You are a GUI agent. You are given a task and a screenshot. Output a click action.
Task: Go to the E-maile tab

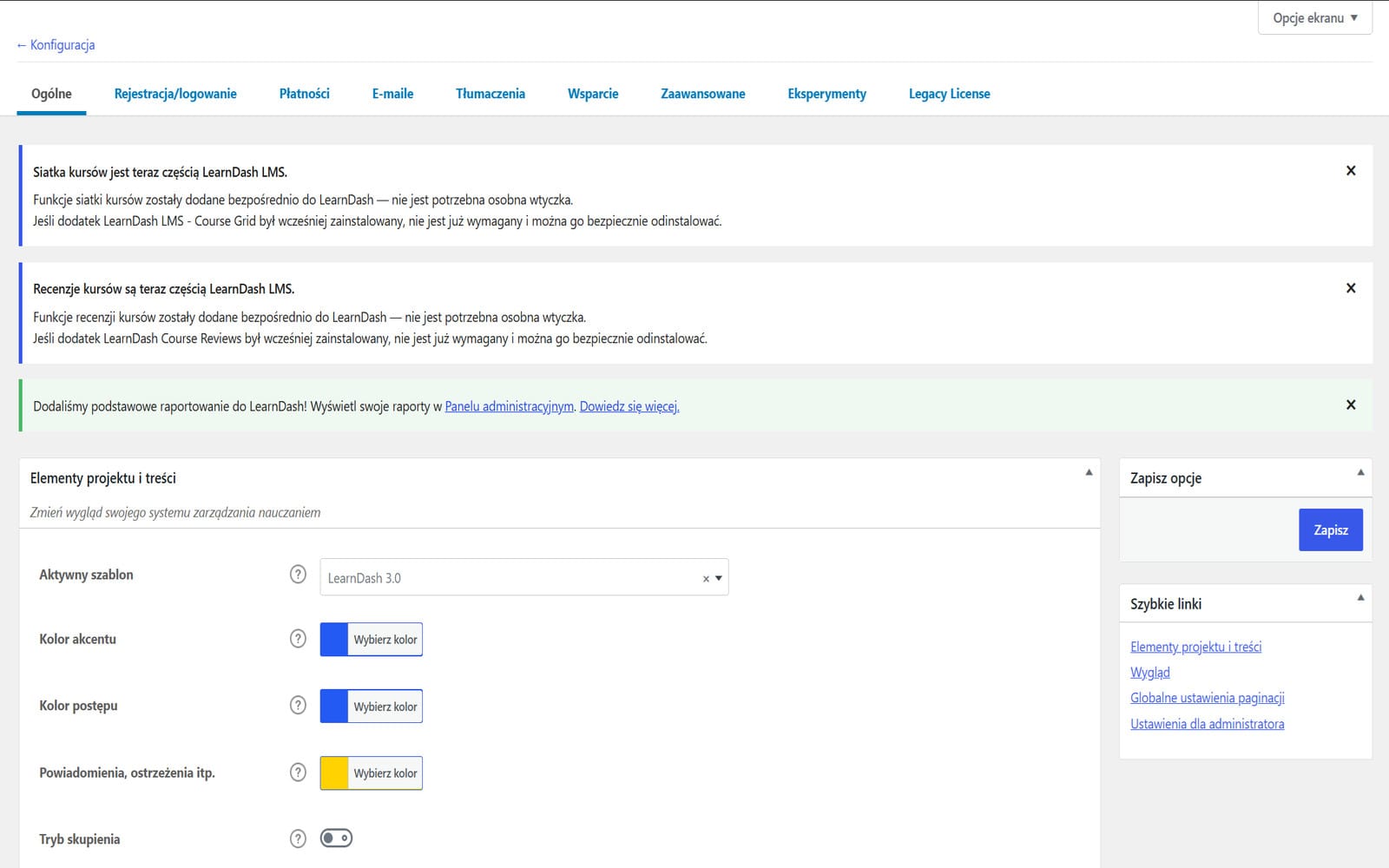point(392,94)
